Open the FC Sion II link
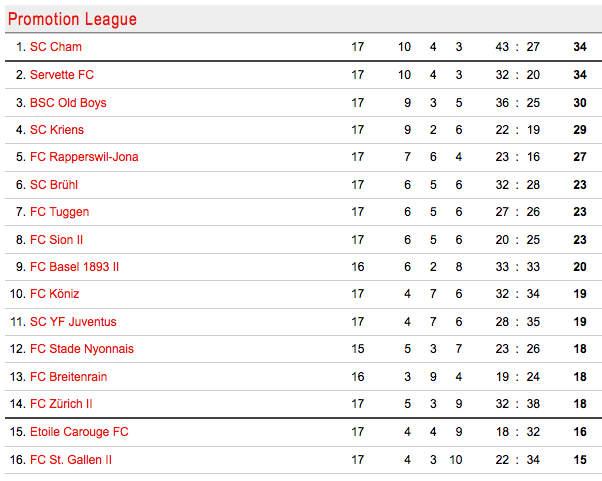602x481 pixels. pyautogui.click(x=56, y=240)
